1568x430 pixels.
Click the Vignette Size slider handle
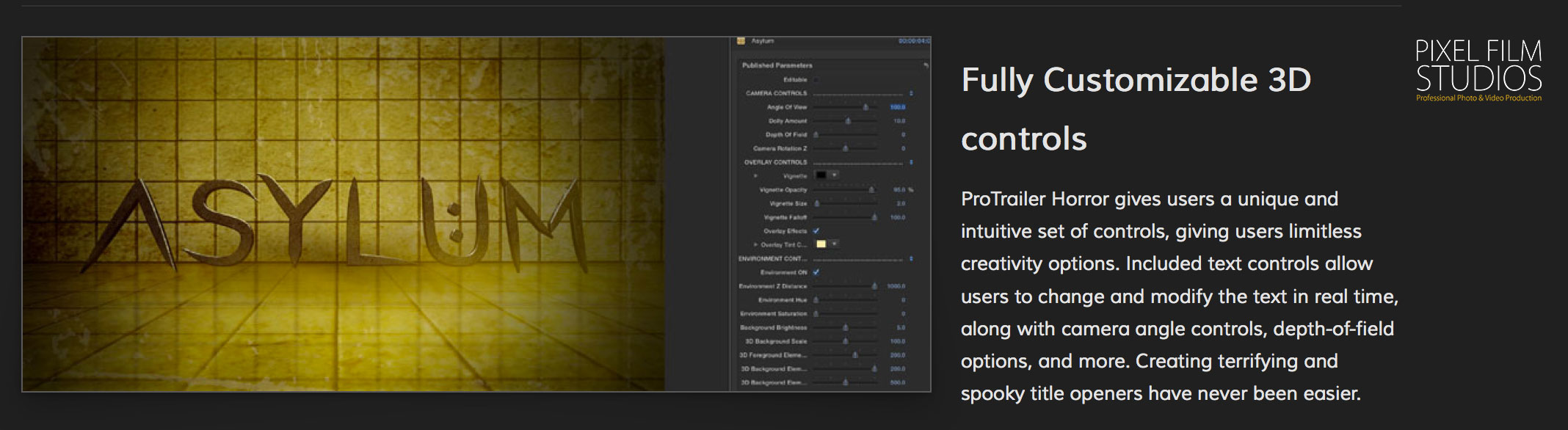coord(817,203)
